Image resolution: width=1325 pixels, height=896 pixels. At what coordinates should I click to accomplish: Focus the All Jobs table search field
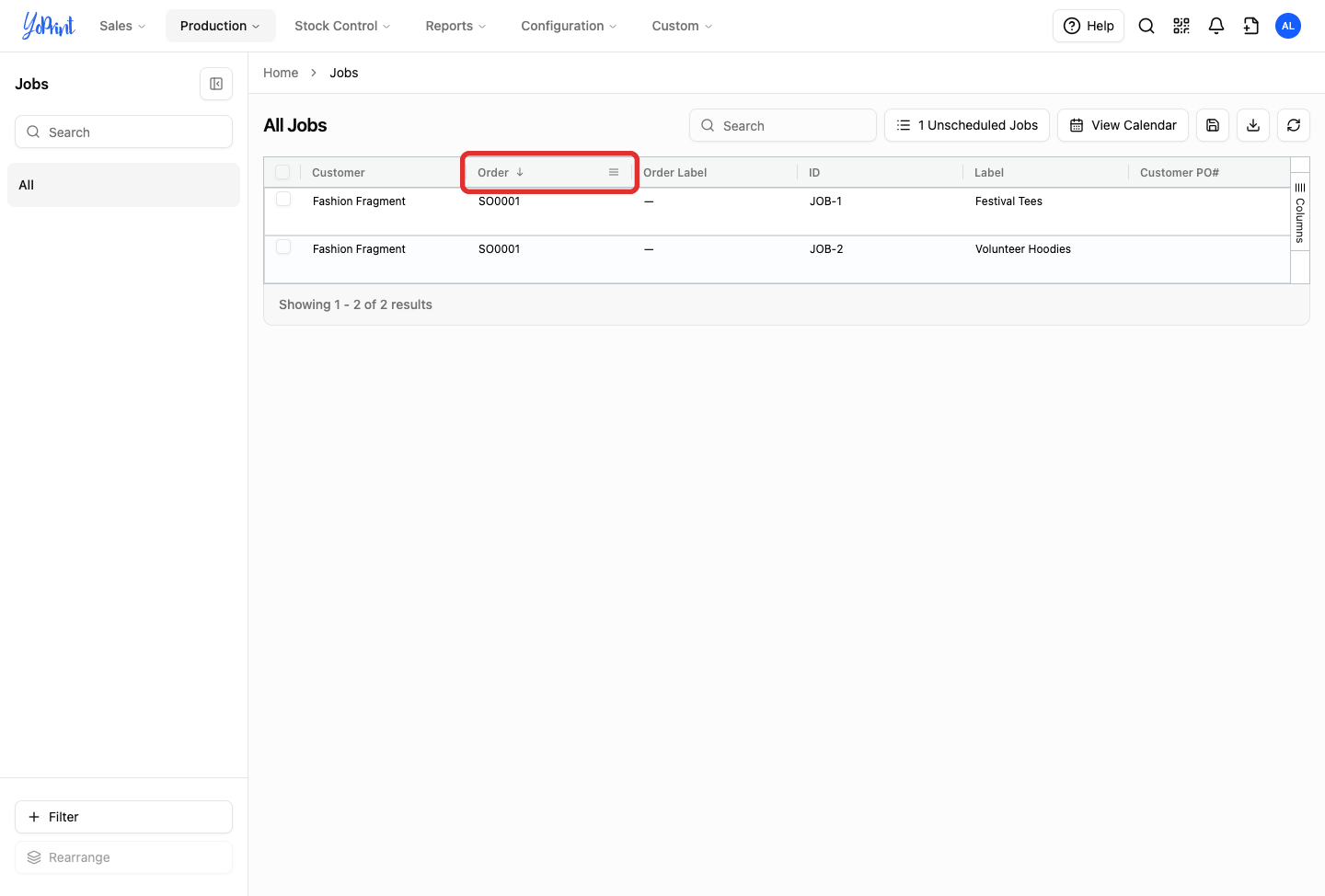point(783,125)
